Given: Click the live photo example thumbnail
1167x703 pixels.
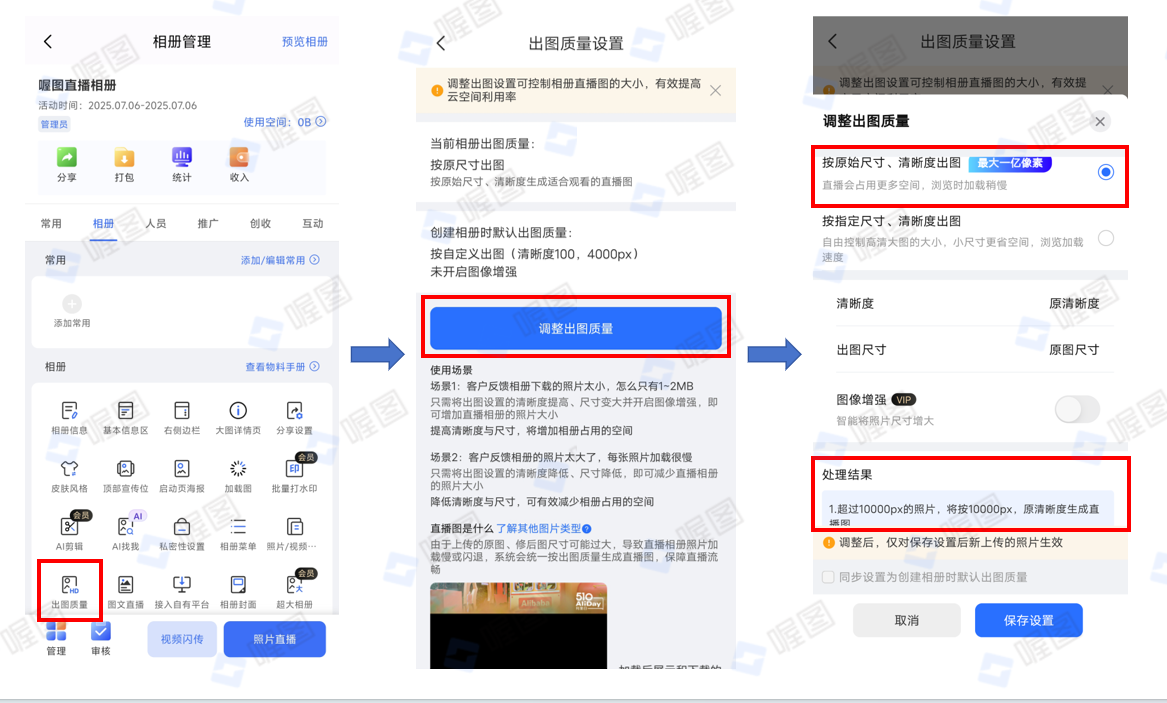Looking at the screenshot, I should coord(518,625).
